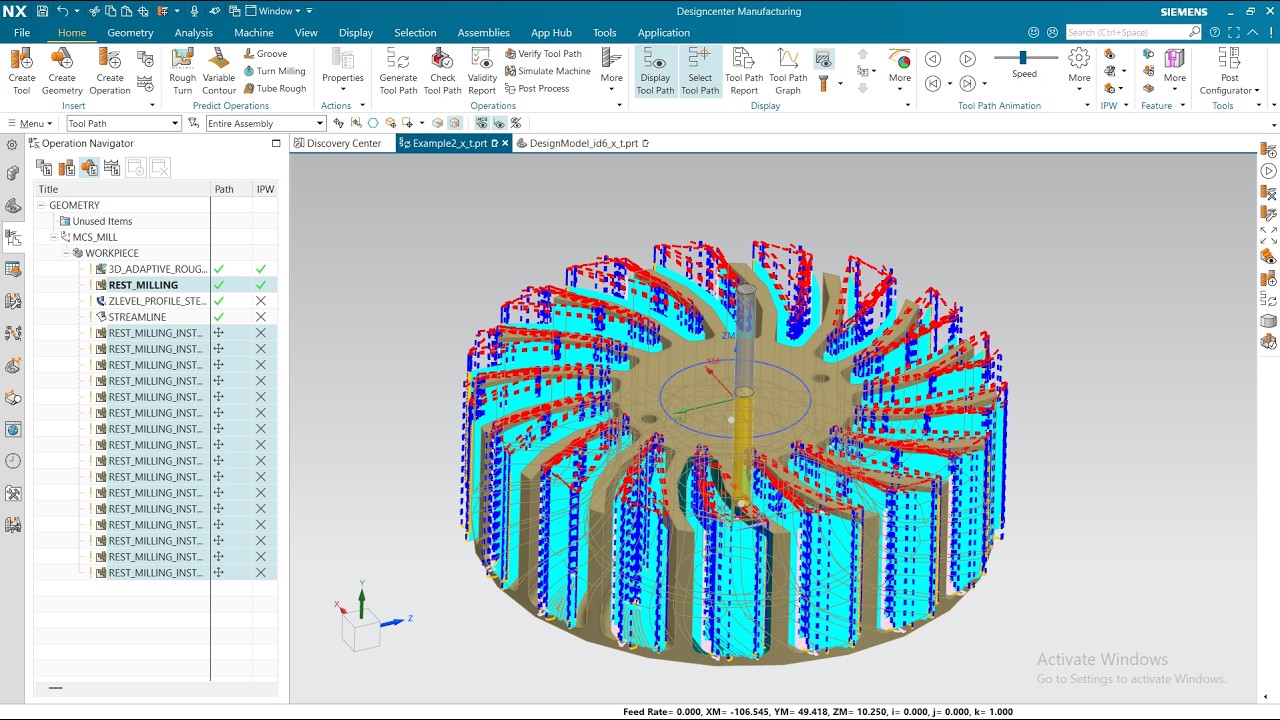Image resolution: width=1280 pixels, height=720 pixels.
Task: Expand the More dropdown in Operations group
Action: (x=611, y=71)
